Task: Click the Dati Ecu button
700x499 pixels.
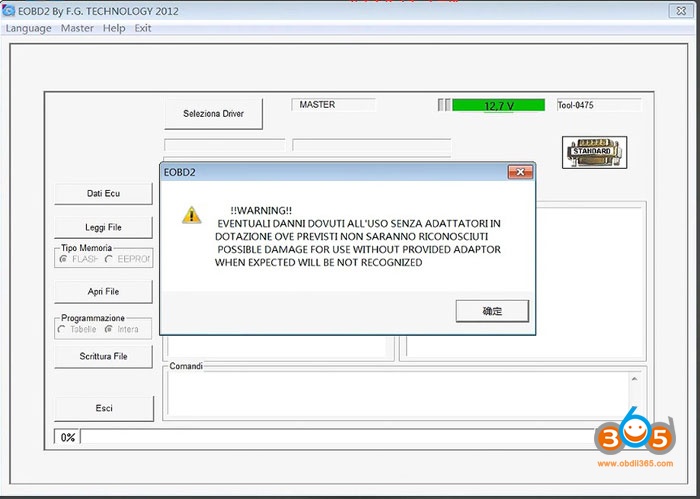Action: pos(103,193)
